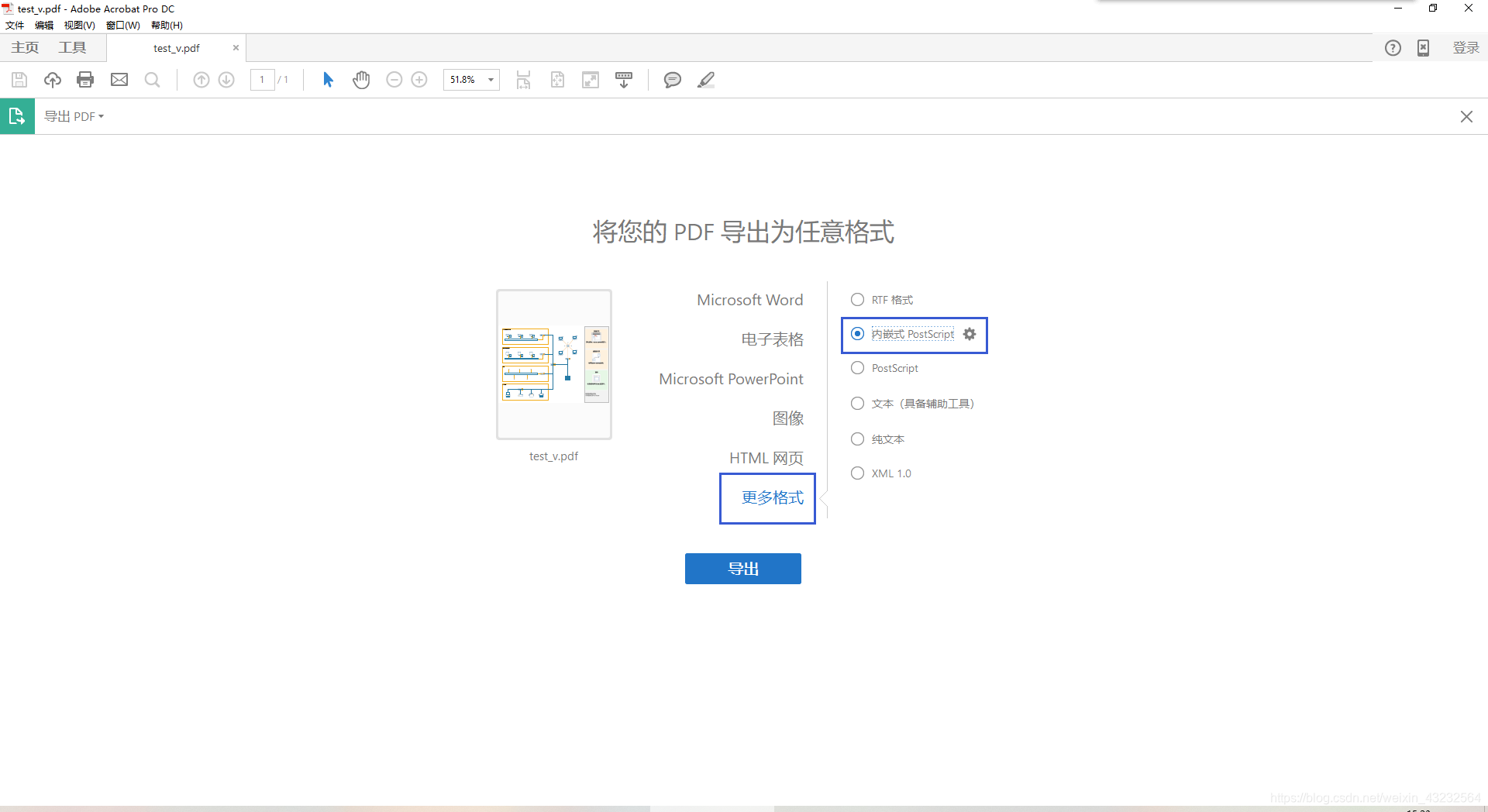This screenshot has height=812, width=1488.
Task: Click the upload to cloud icon
Action: 53,80
